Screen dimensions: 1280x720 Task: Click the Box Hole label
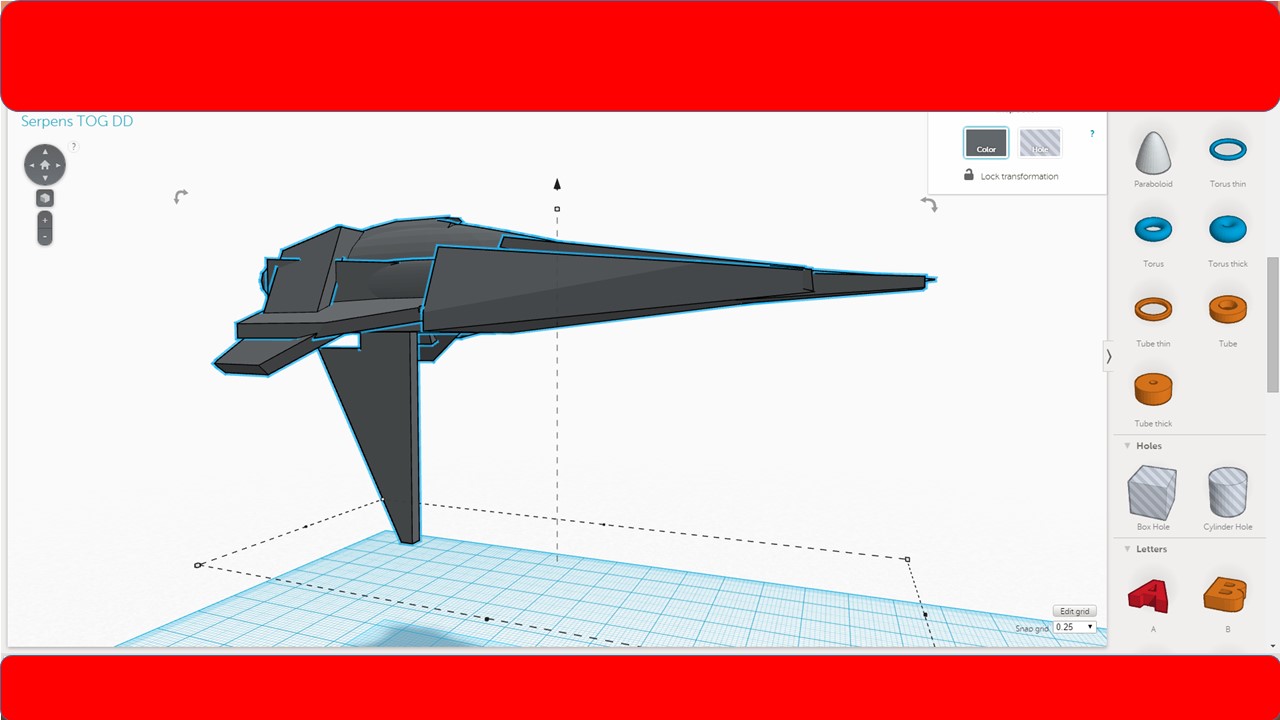tap(1153, 527)
